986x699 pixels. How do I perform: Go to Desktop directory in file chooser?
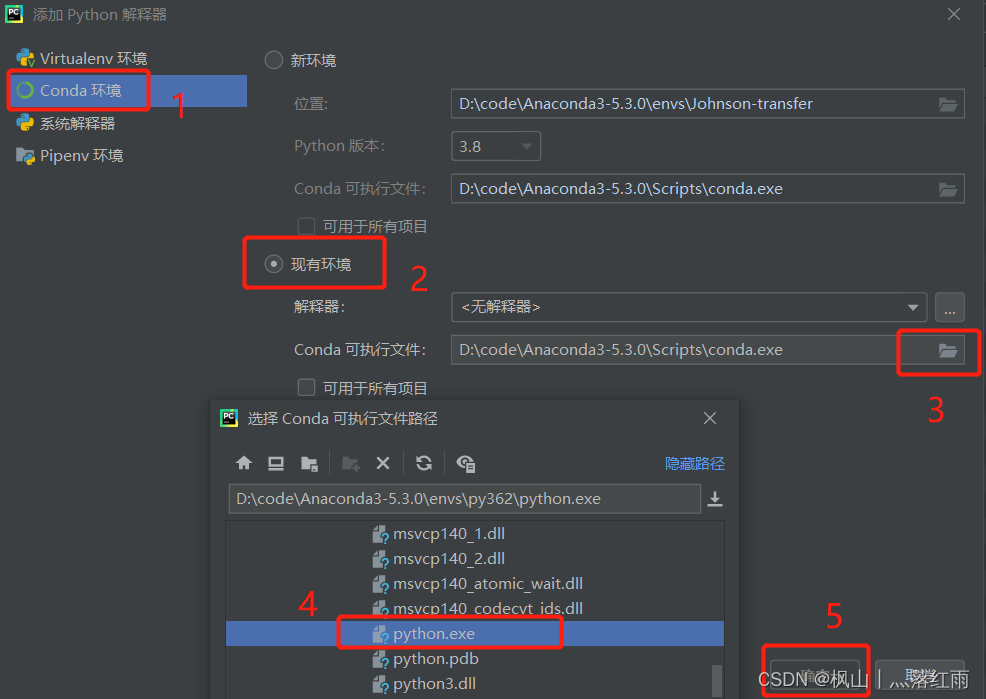(x=275, y=464)
